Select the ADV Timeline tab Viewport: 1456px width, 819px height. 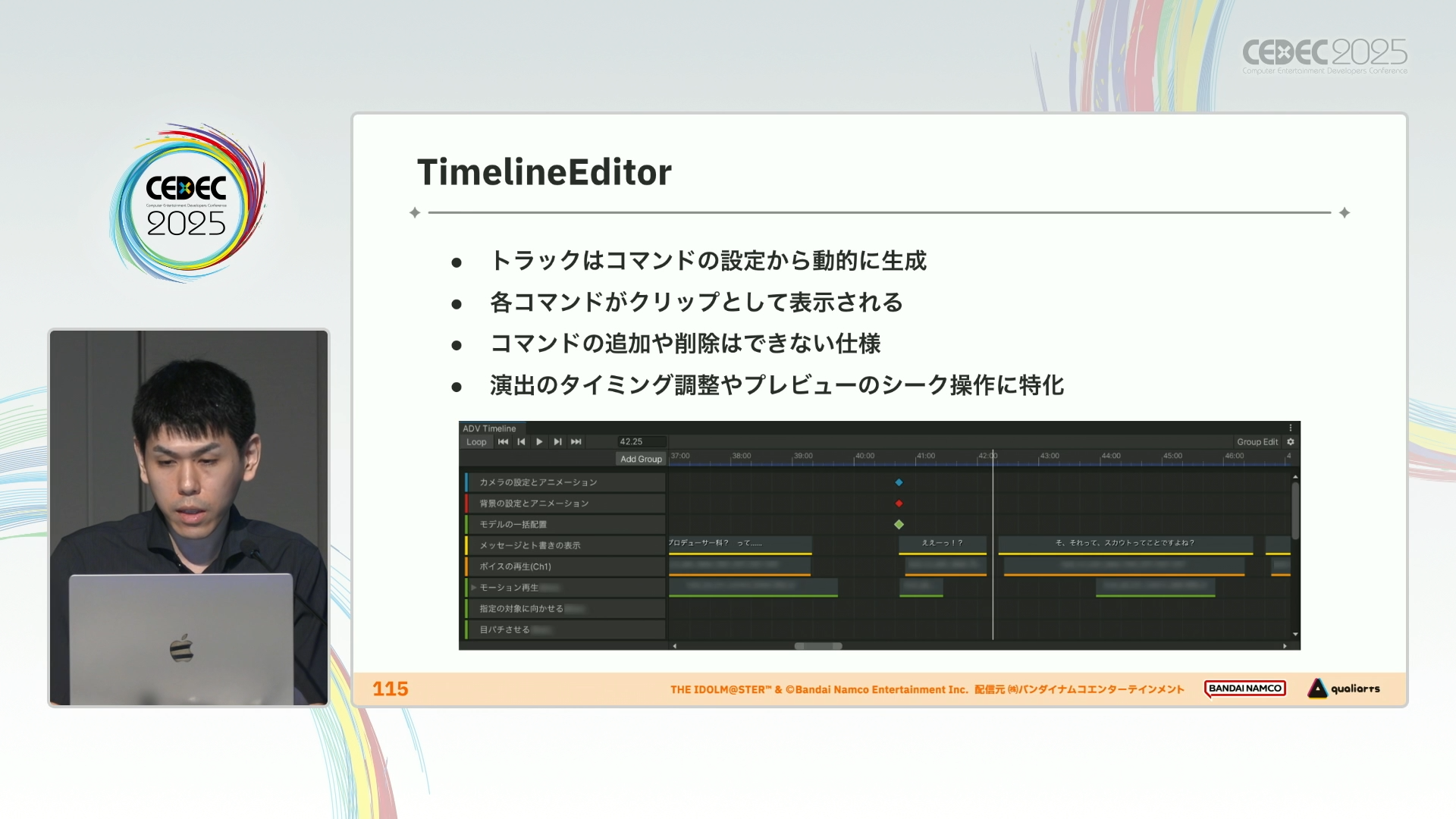coord(489,428)
